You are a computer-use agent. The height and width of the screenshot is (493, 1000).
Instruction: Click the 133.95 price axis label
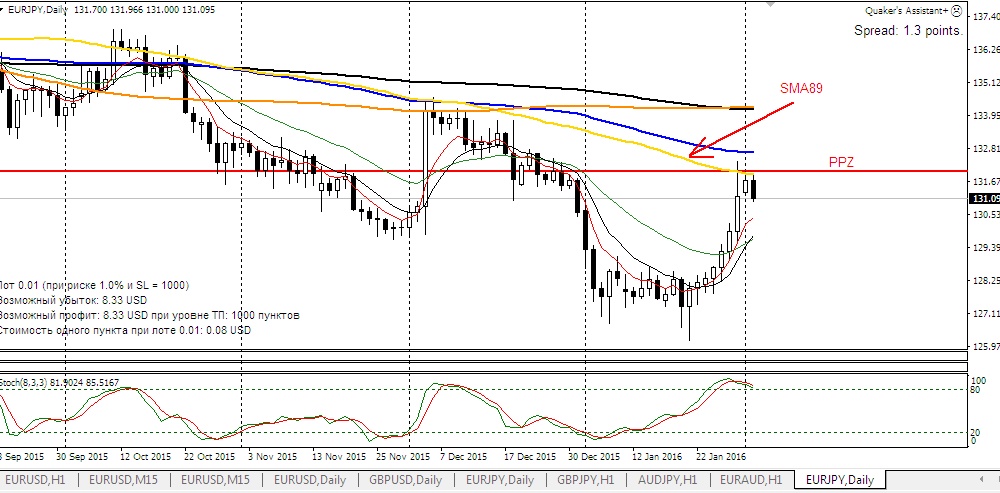click(986, 115)
